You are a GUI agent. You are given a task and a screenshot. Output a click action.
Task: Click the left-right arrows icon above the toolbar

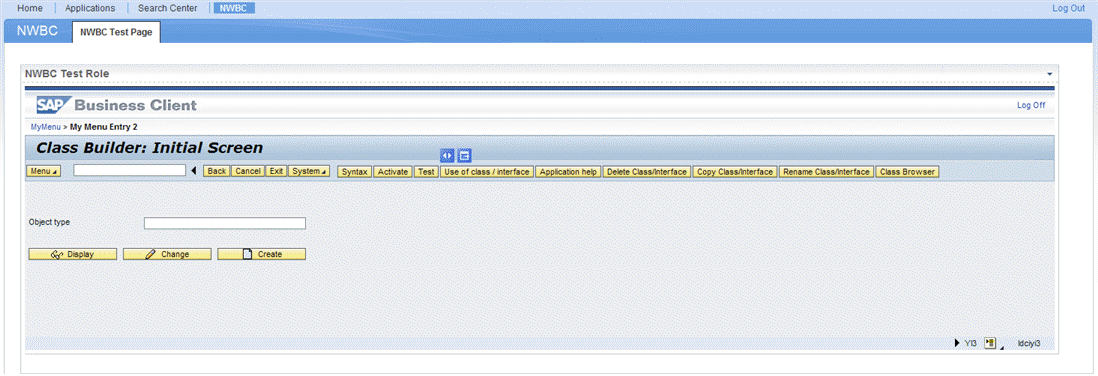point(447,155)
